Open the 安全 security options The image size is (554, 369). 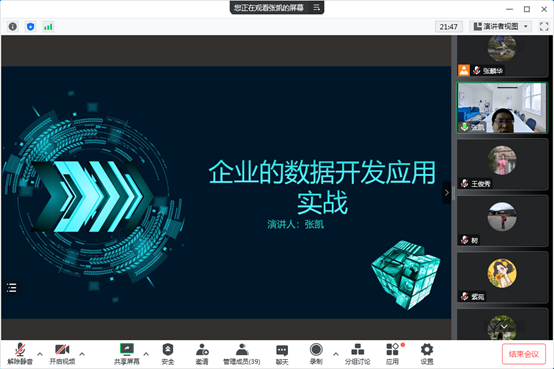click(168, 354)
